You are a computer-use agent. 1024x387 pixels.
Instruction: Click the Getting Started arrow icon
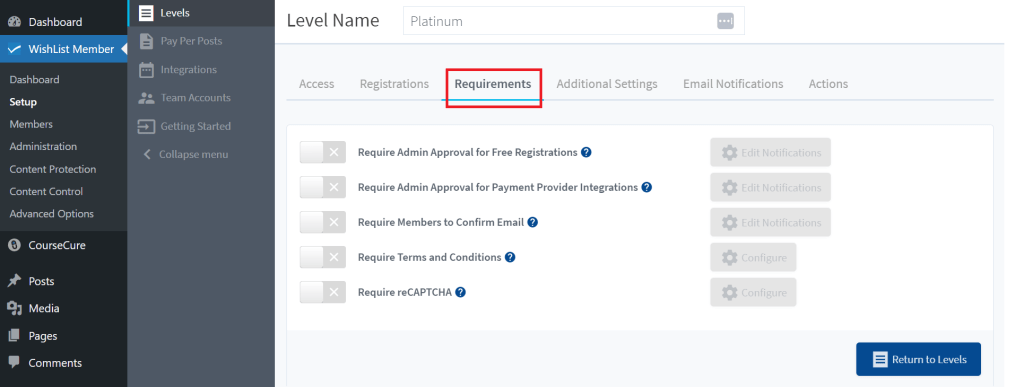pyautogui.click(x=146, y=127)
